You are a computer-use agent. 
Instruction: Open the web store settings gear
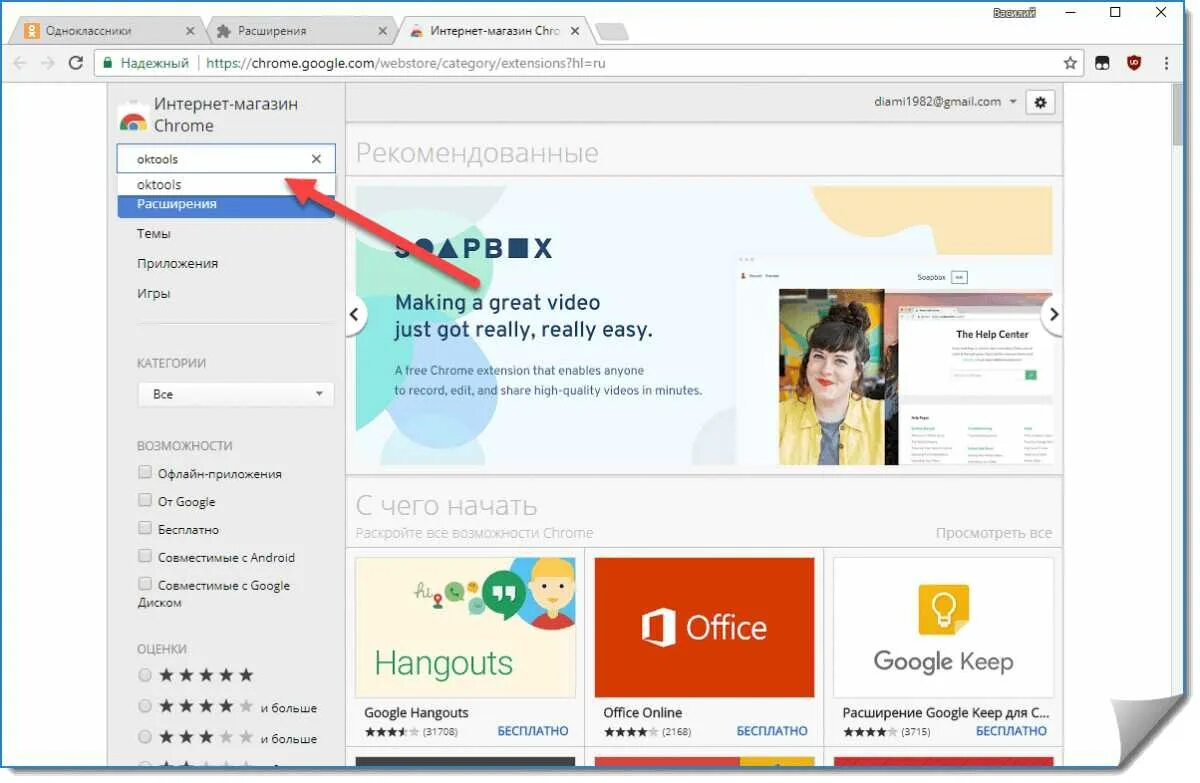(x=1040, y=102)
